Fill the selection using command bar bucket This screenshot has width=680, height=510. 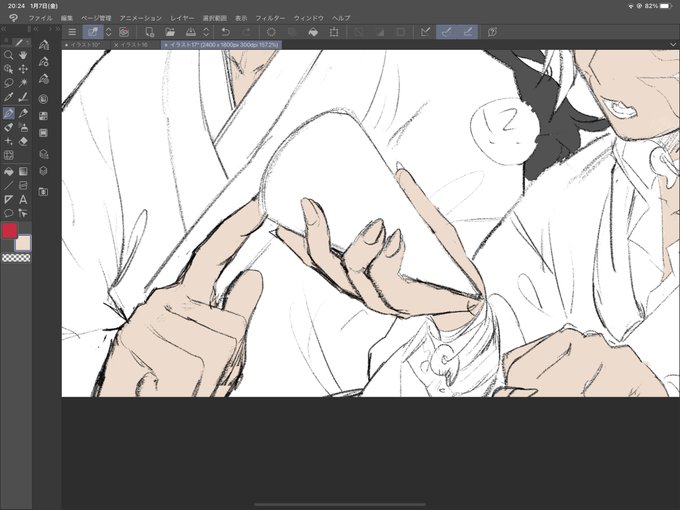coord(313,32)
